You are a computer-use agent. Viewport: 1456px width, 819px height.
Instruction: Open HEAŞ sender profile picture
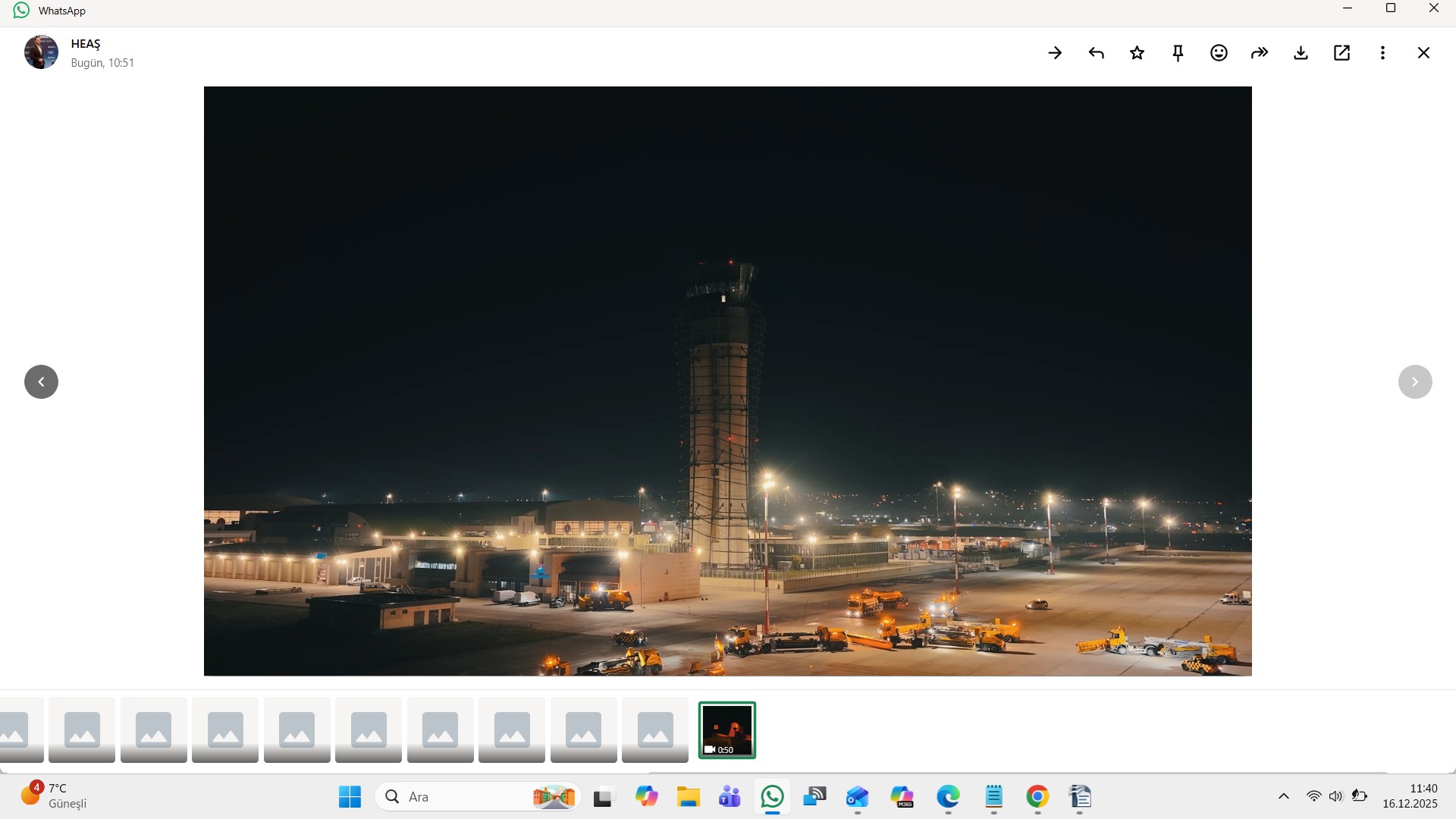coord(41,52)
